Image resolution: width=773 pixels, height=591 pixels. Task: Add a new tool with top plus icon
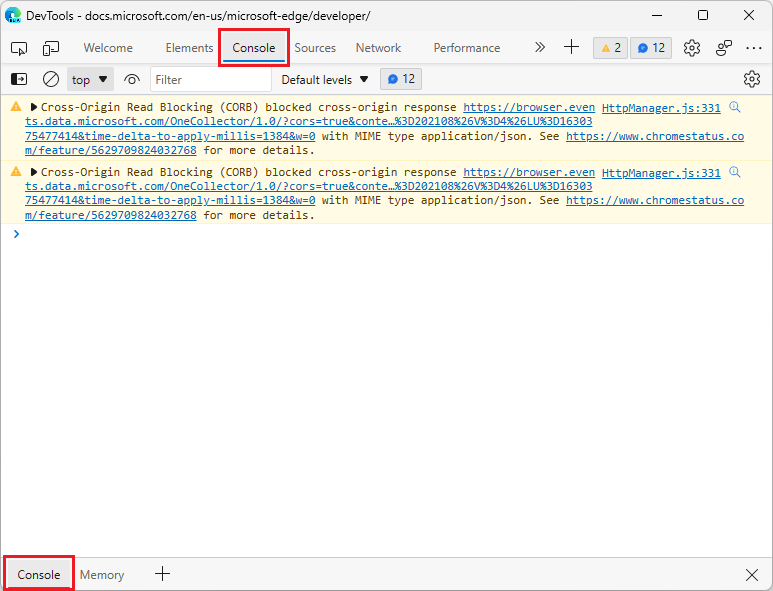(571, 47)
